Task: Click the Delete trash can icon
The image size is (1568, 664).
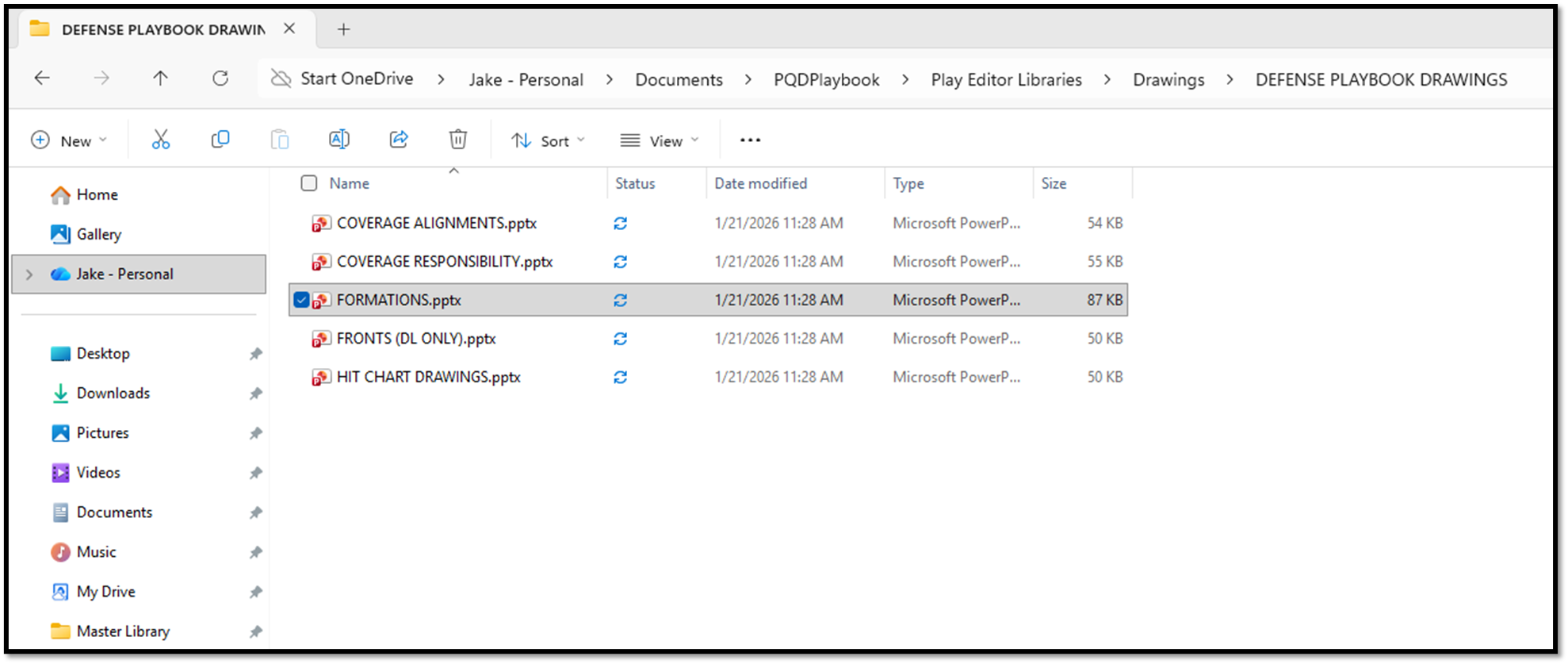Action: (x=458, y=140)
